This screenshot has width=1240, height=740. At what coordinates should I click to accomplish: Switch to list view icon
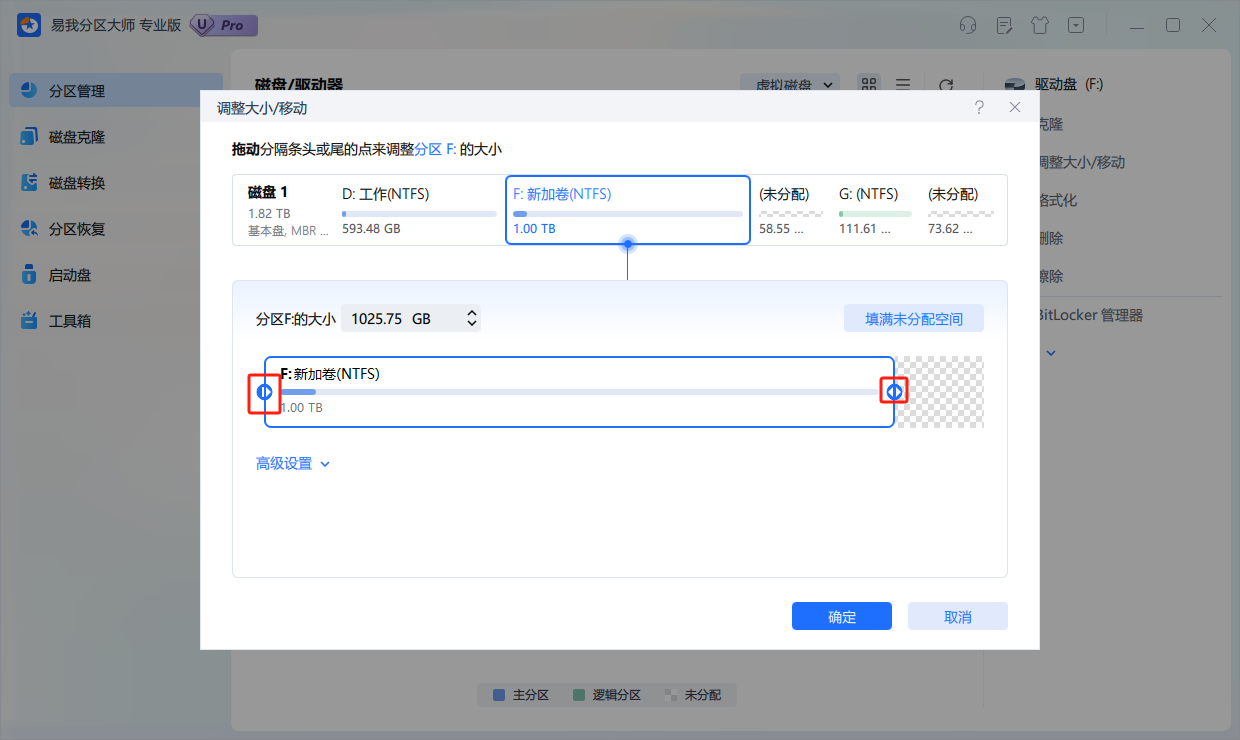tap(902, 86)
